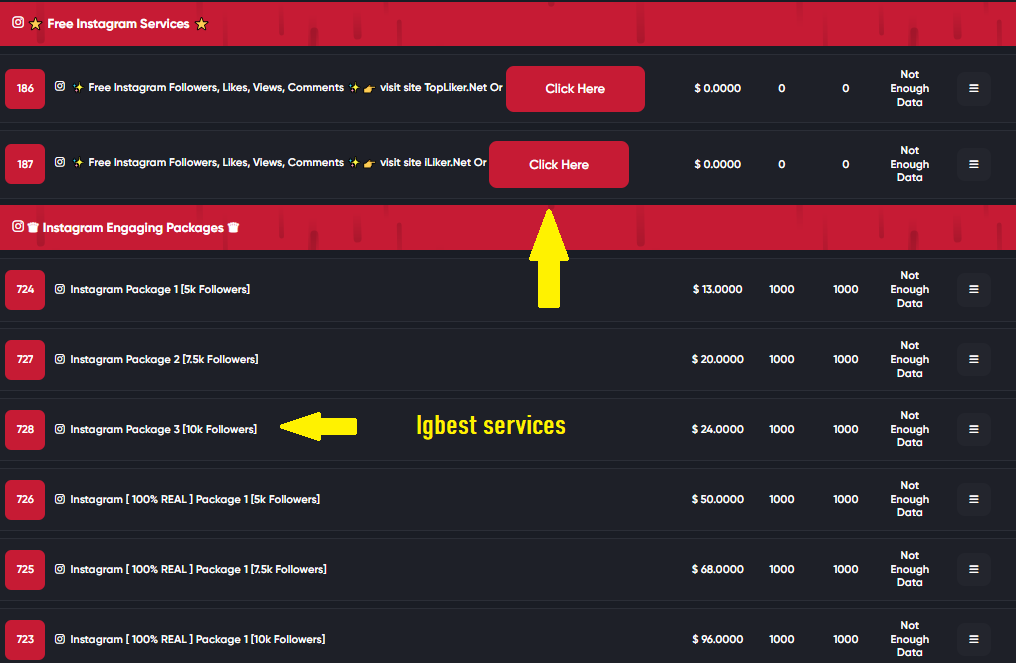
Task: Click the Instagram icon in Instagram Engaging Packages header
Action: 17,227
